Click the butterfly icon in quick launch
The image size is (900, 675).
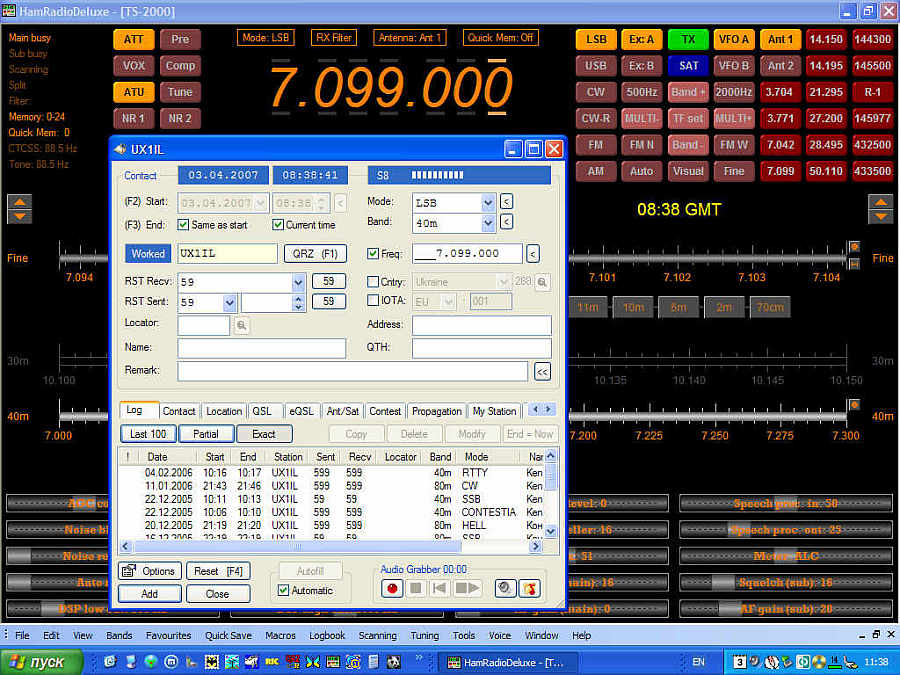tap(313, 662)
